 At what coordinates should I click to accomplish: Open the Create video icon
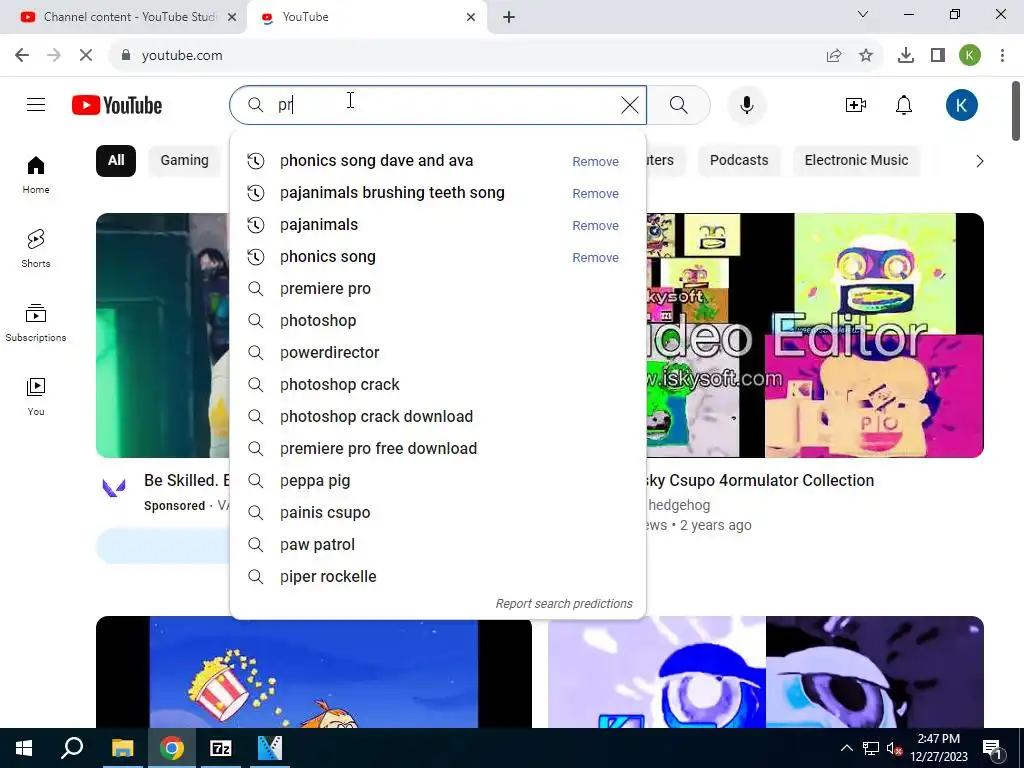coord(856,104)
